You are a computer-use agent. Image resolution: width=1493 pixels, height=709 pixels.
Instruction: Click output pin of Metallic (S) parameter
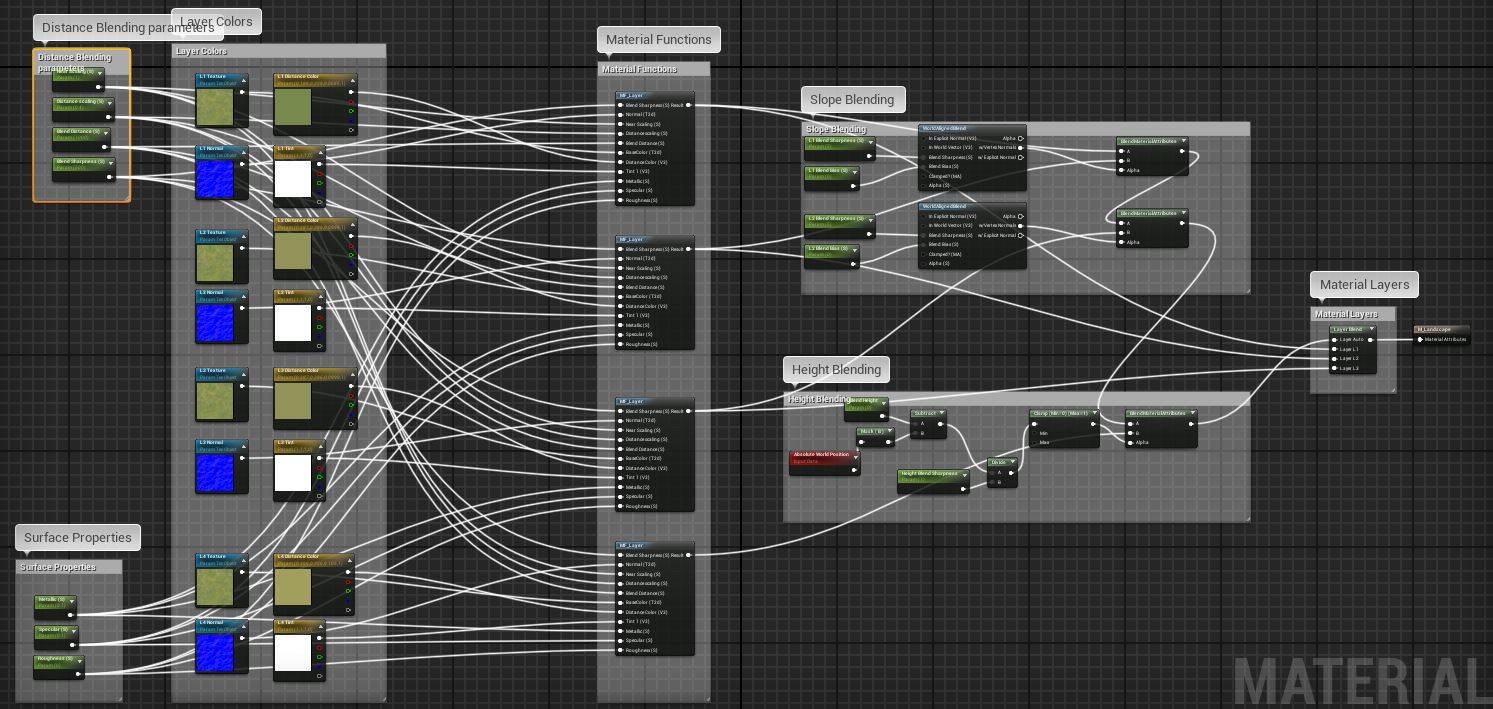click(x=70, y=615)
